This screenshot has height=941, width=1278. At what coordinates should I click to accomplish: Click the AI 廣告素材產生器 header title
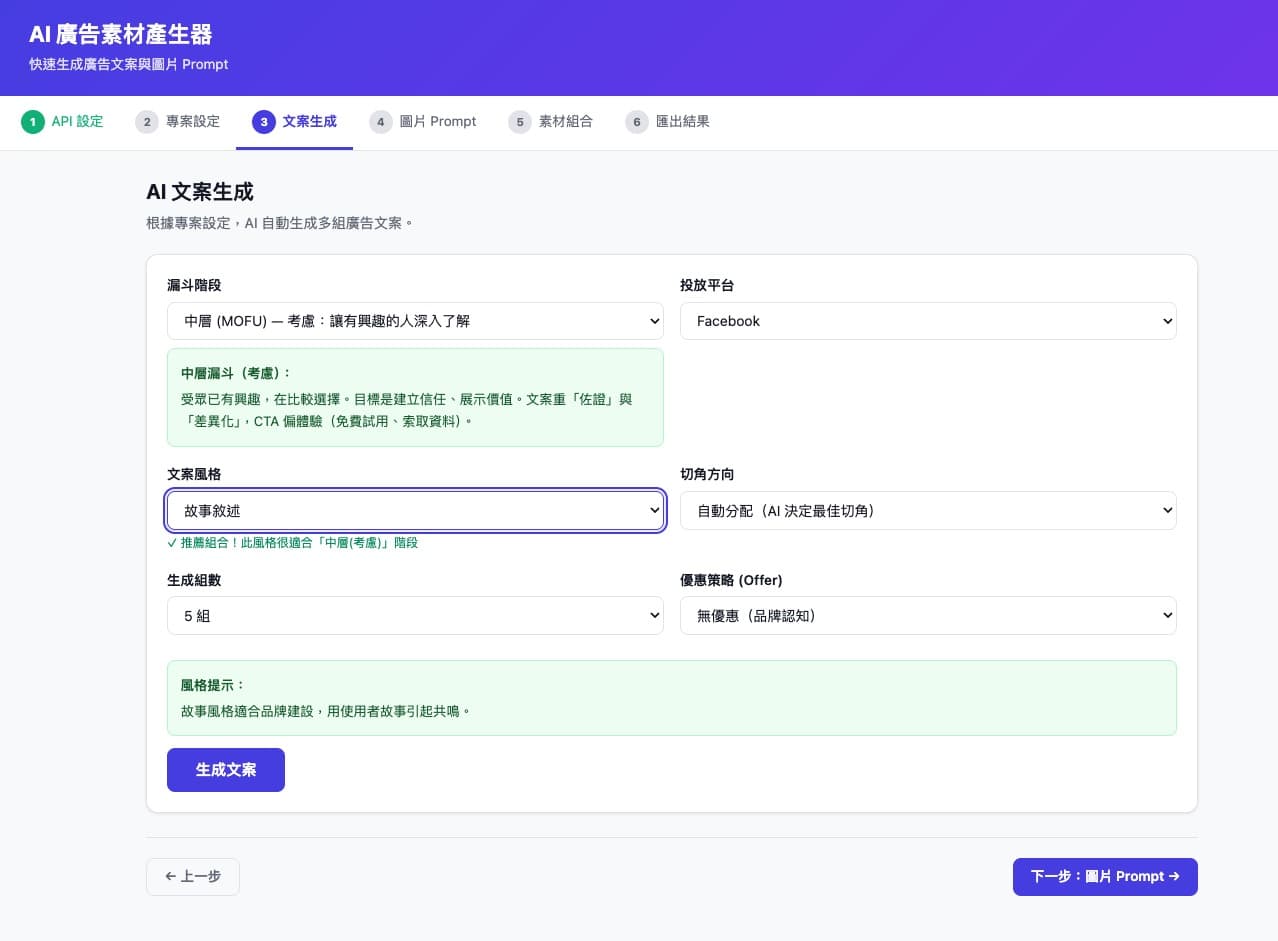coord(119,34)
